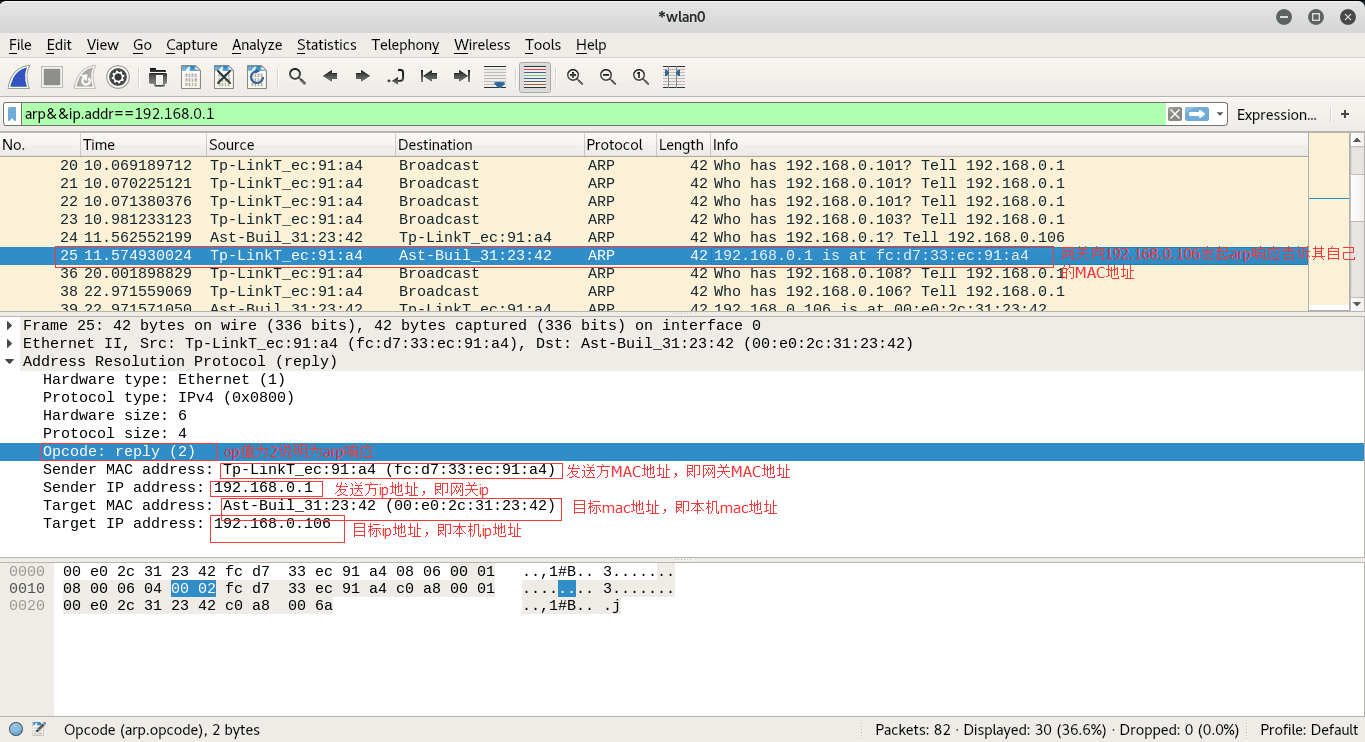Open the Tools menu
This screenshot has height=742, width=1365.
543,45
